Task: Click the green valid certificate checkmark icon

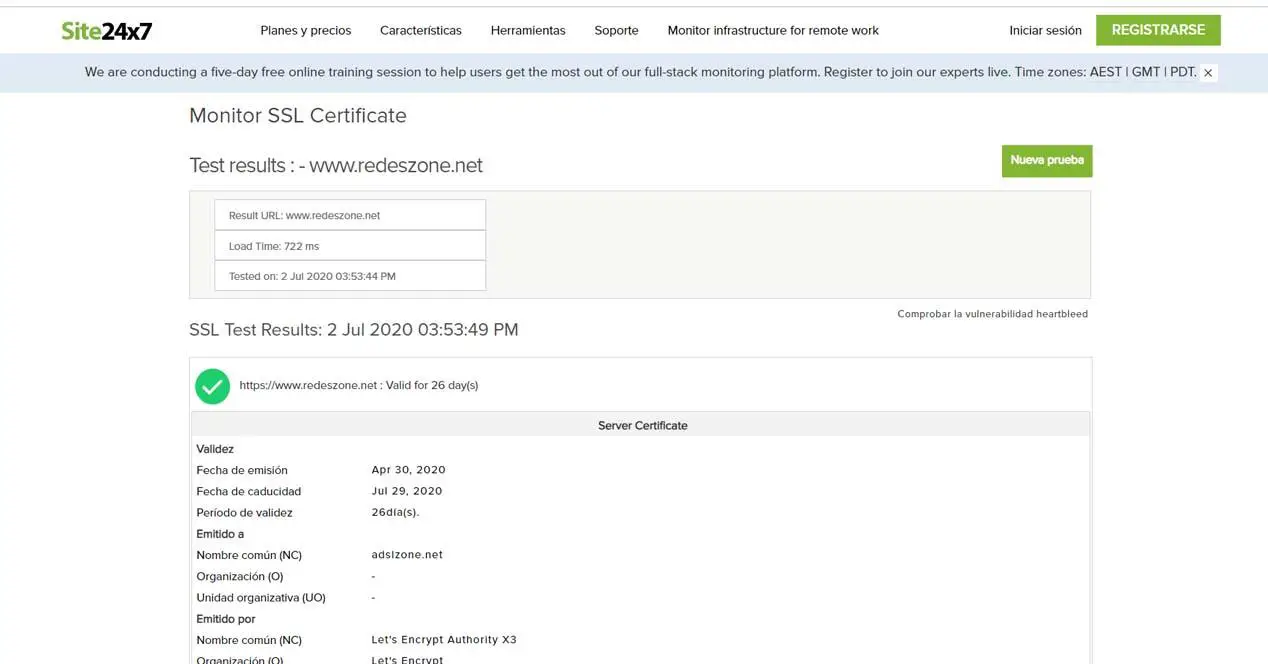Action: (x=212, y=386)
